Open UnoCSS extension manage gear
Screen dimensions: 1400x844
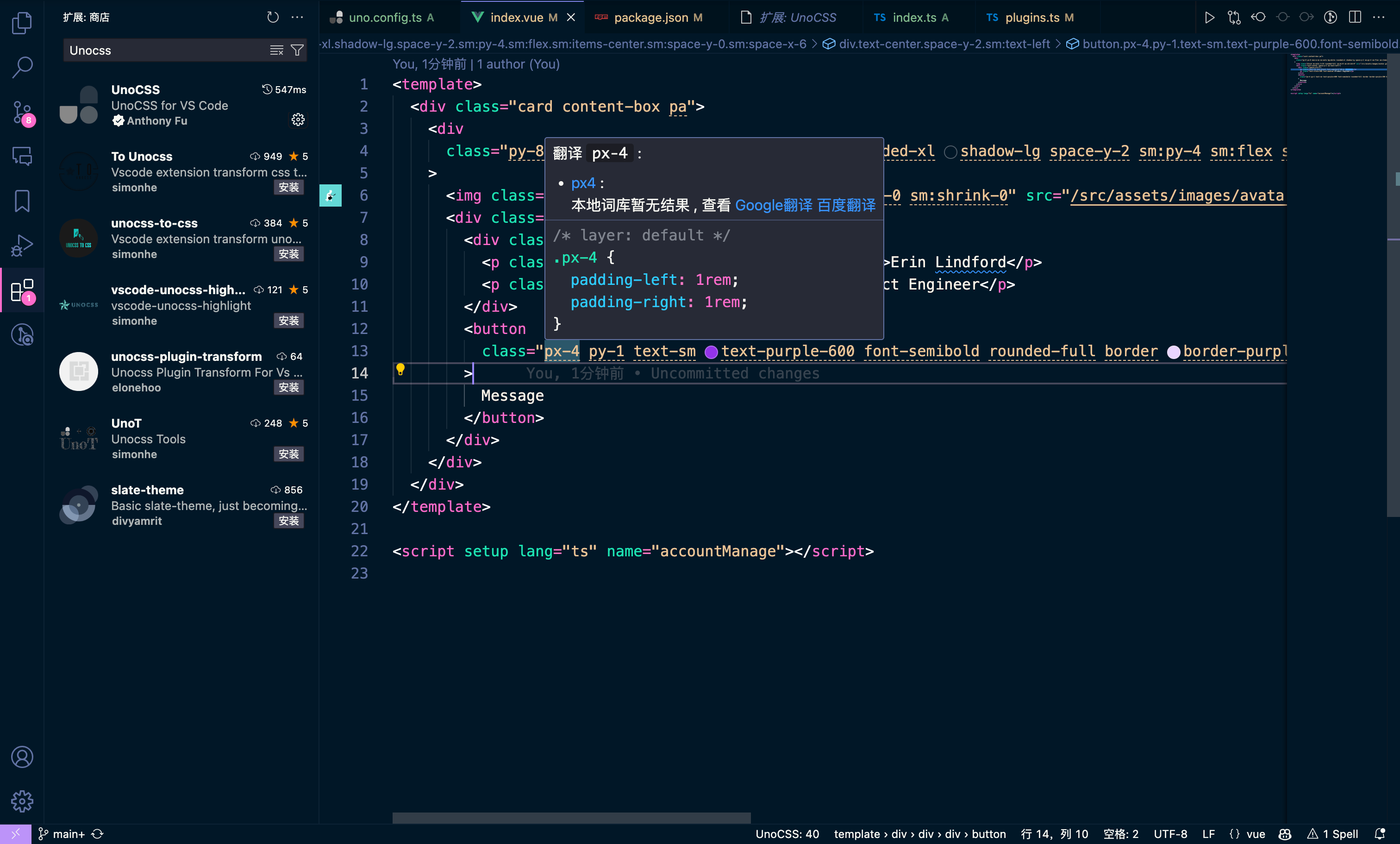[298, 120]
